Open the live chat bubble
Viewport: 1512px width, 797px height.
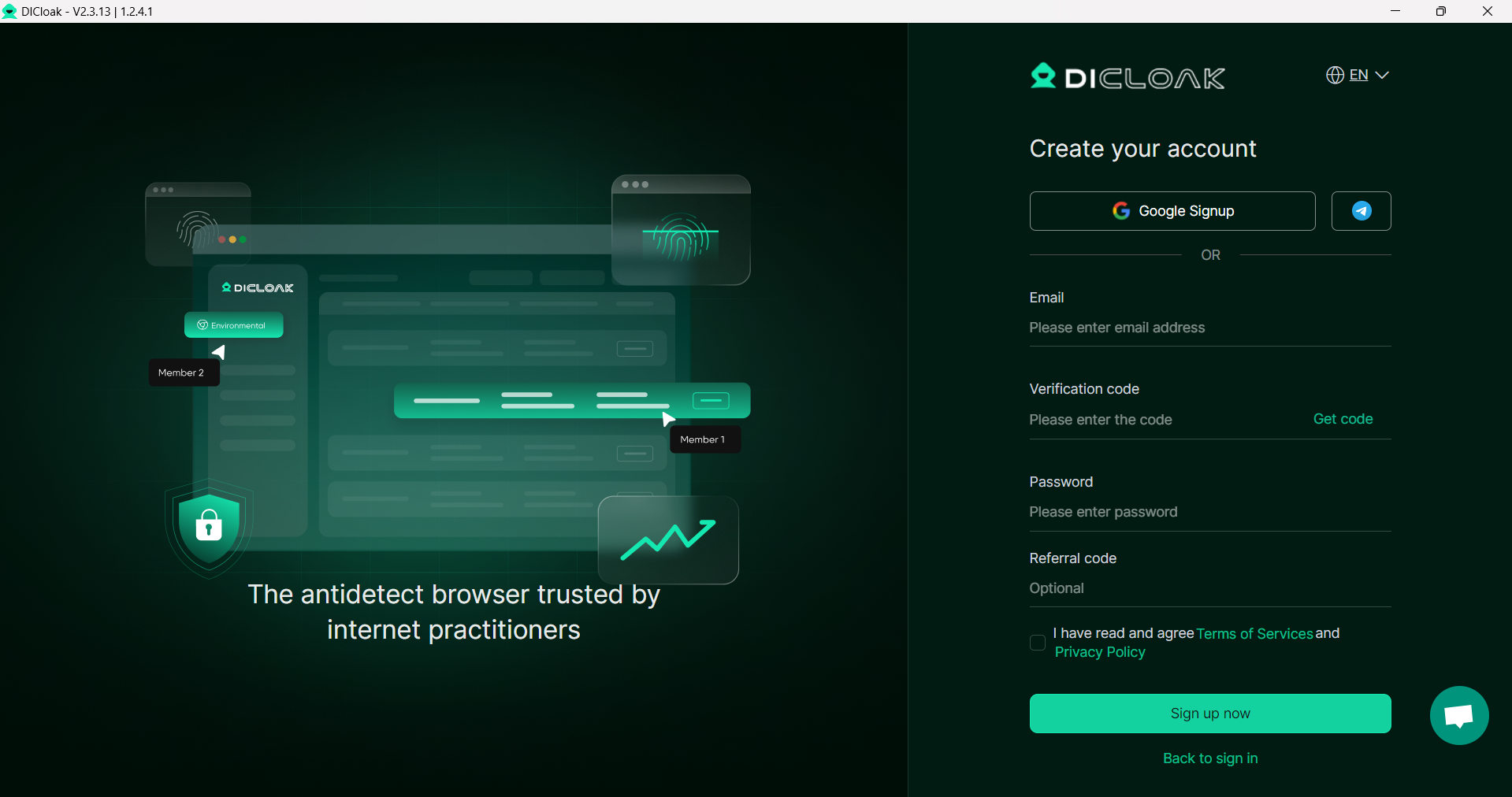(x=1458, y=715)
